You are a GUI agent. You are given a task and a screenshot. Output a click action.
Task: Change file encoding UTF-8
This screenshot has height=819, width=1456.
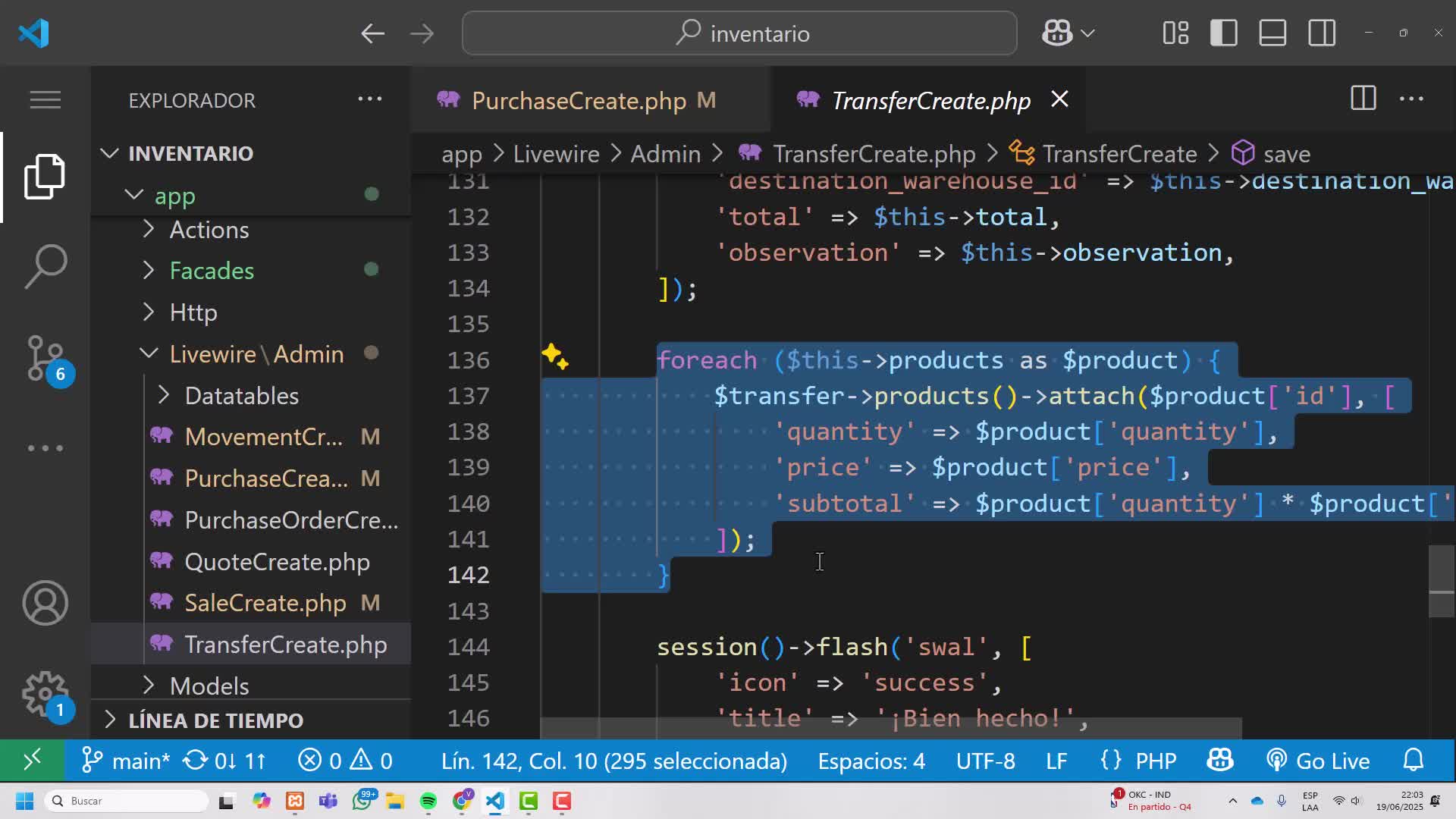point(985,761)
